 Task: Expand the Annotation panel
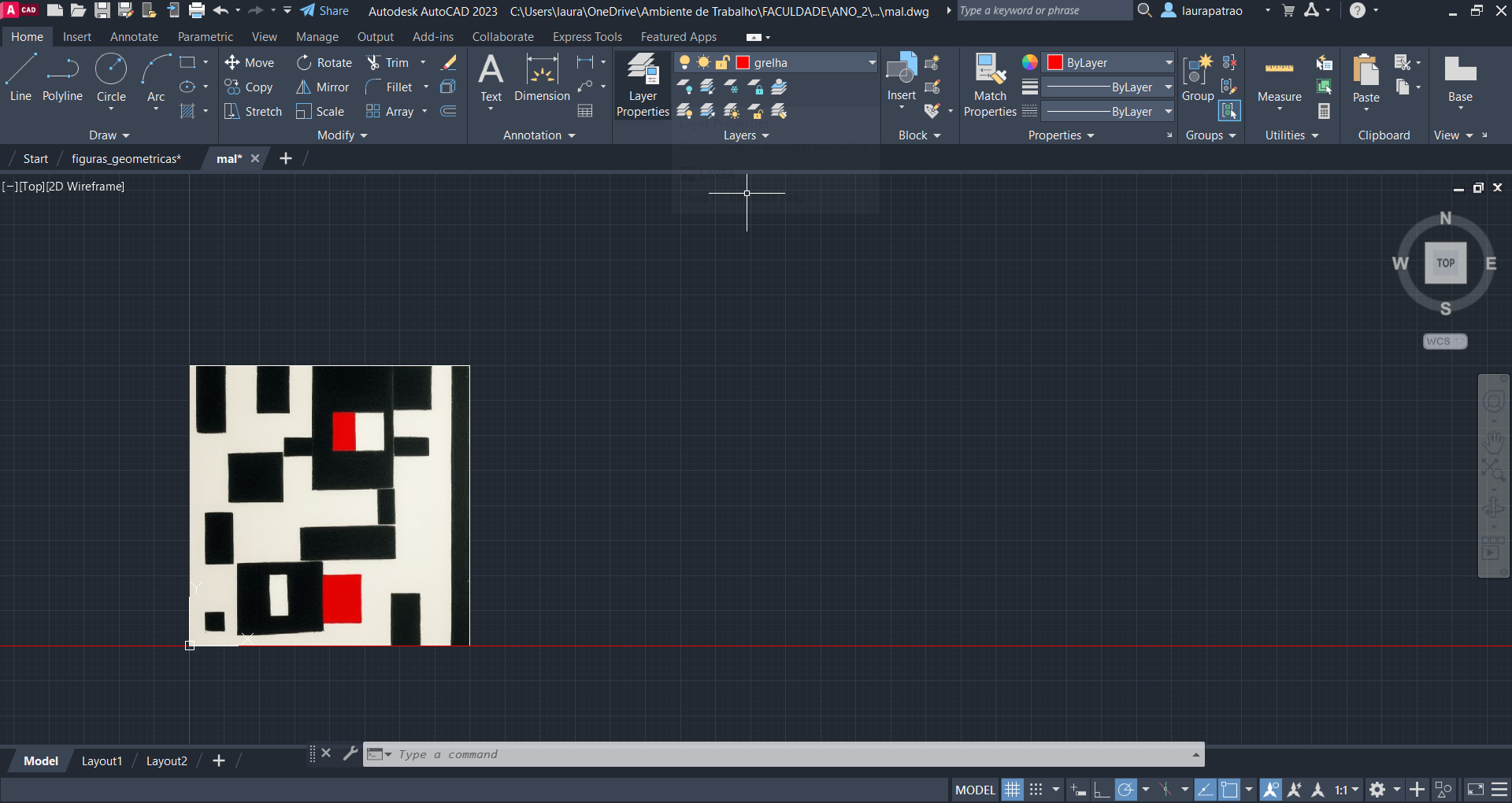click(x=539, y=135)
